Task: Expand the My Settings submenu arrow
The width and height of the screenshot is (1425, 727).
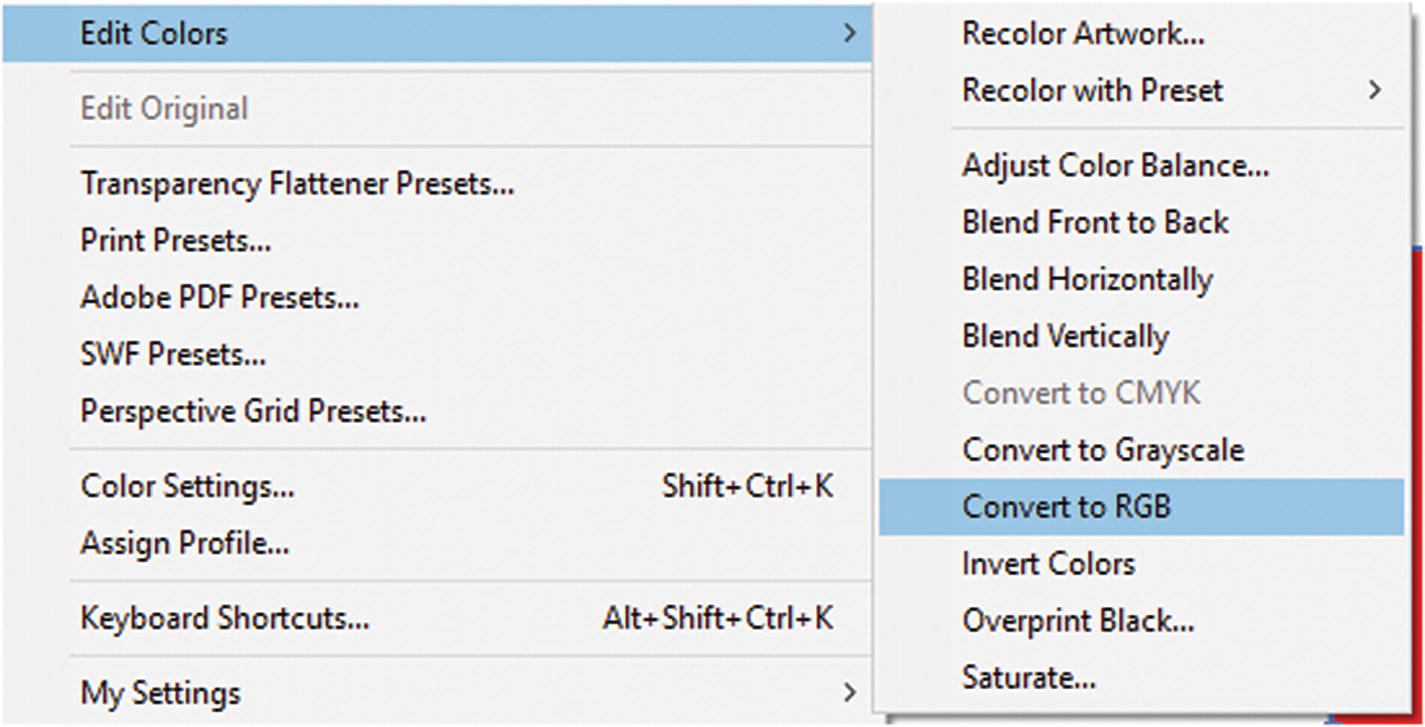Action: coord(849,692)
